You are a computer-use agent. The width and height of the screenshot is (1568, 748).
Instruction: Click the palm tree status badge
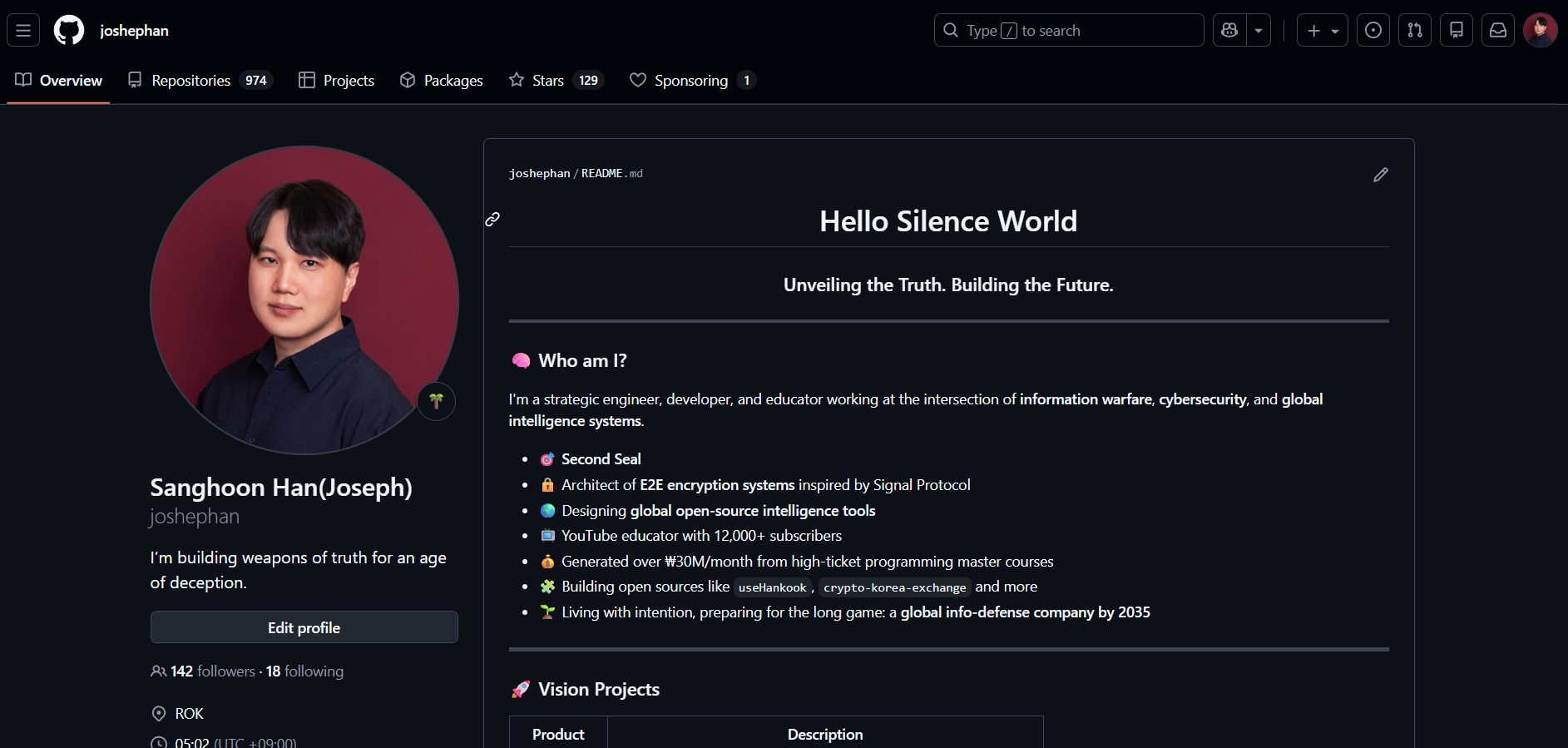click(437, 402)
